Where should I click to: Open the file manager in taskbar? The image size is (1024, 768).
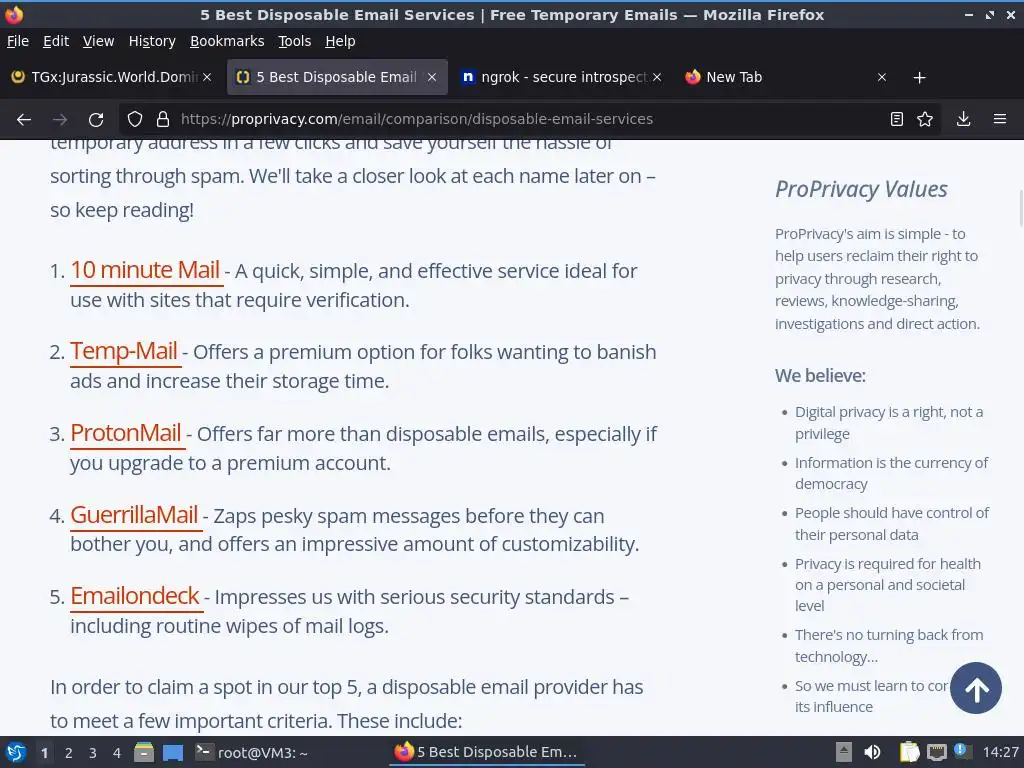[x=144, y=752]
